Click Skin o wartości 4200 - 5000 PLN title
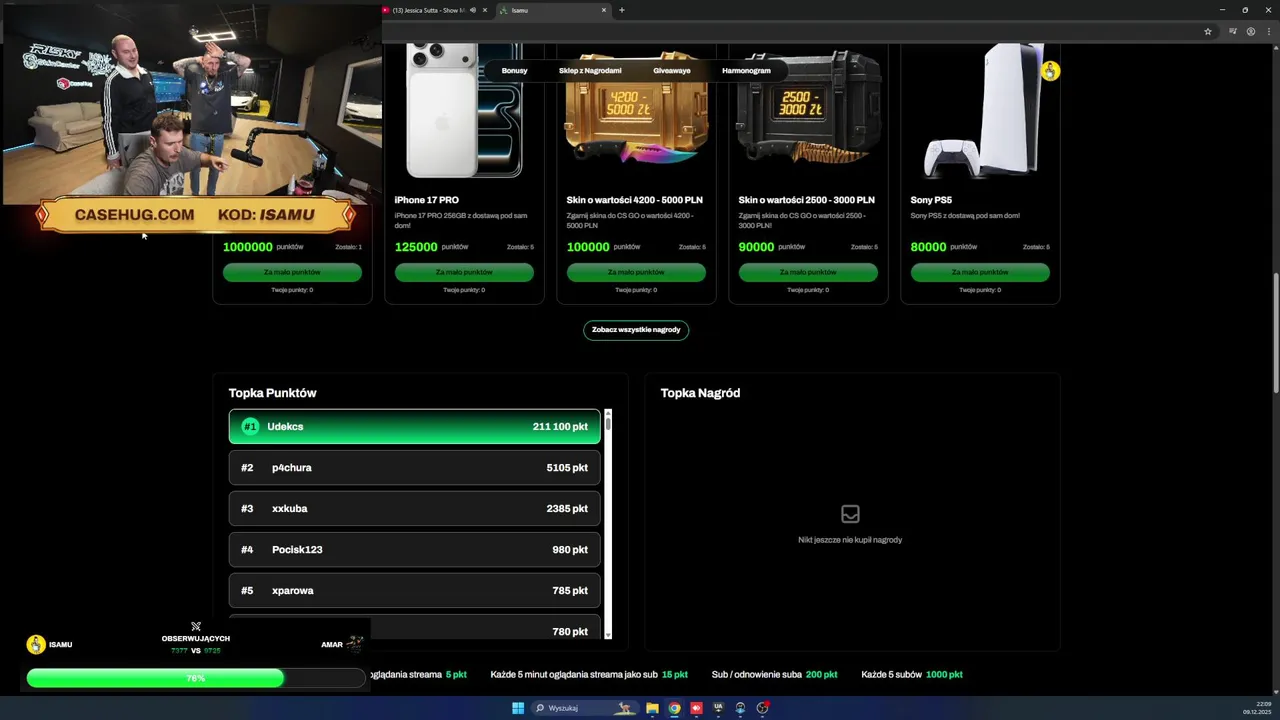Image resolution: width=1280 pixels, height=720 pixels. 635,200
